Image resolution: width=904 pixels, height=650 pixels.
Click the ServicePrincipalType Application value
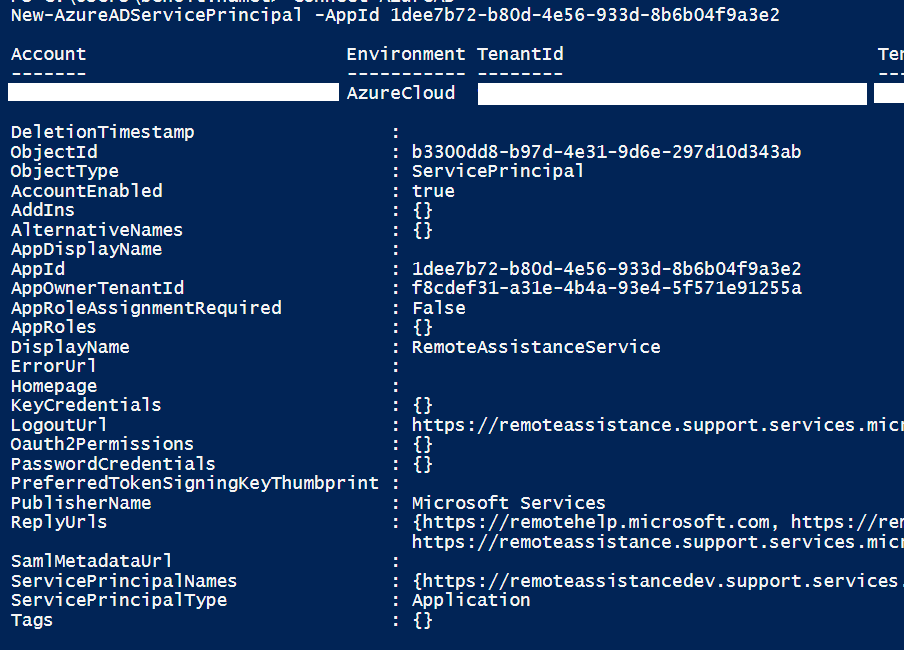471,600
